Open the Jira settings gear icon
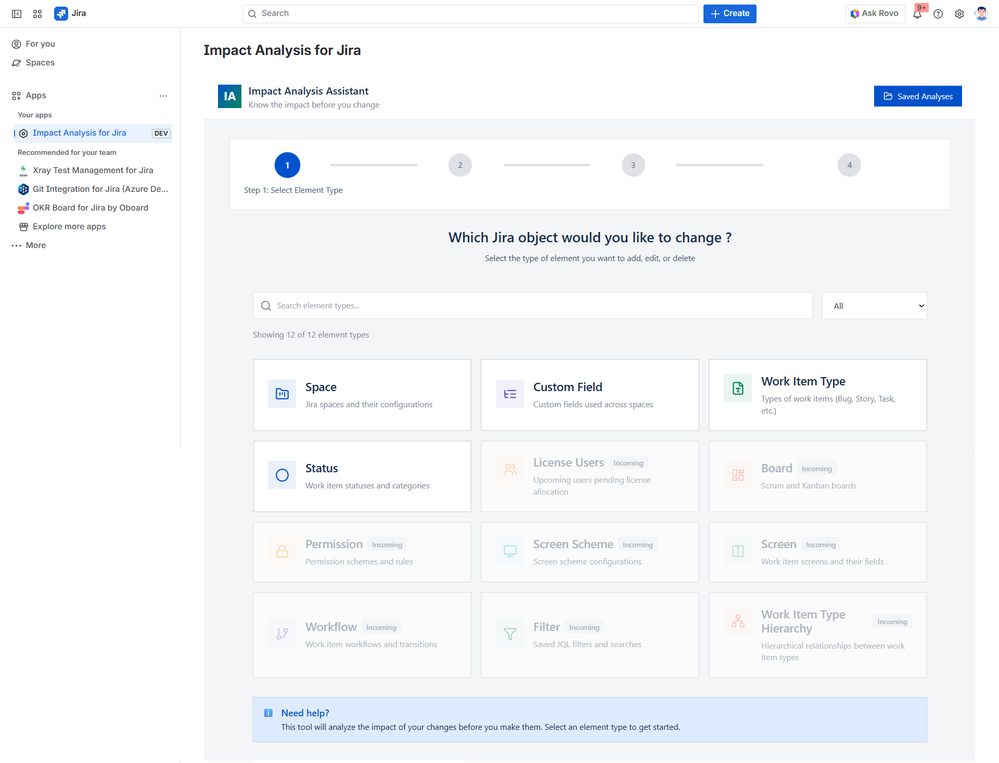 [958, 13]
